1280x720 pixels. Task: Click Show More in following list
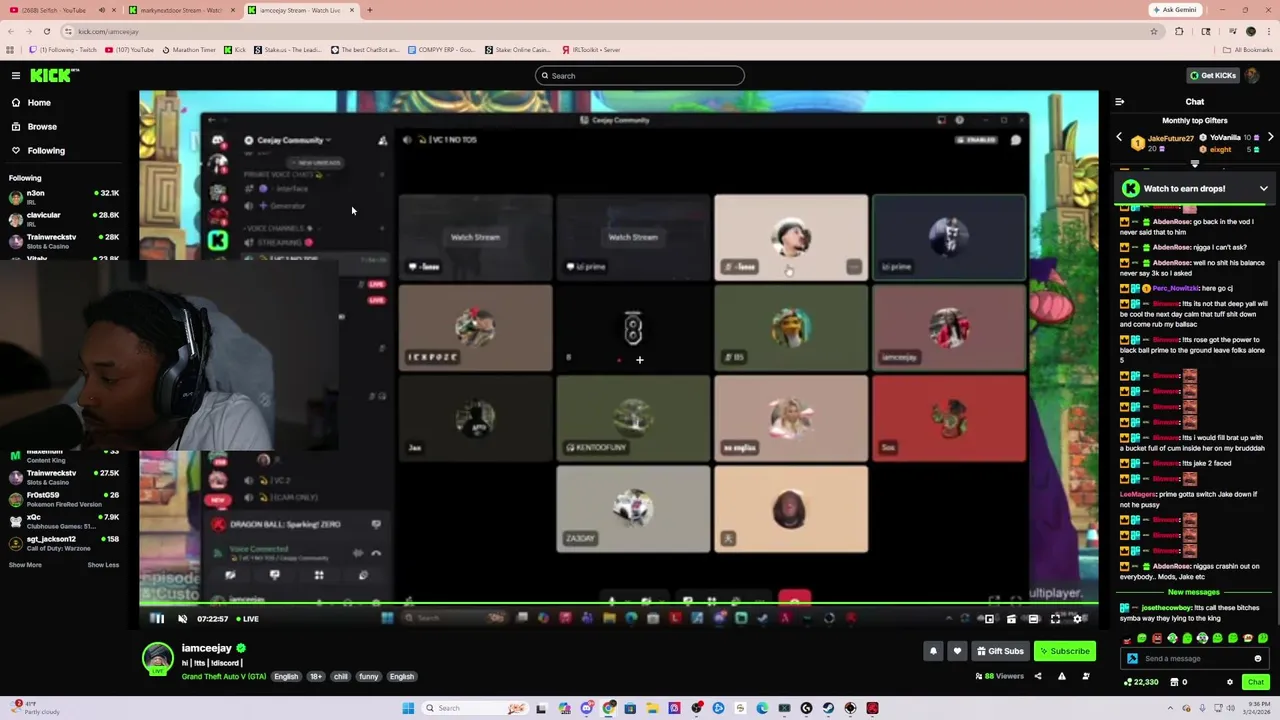pos(25,565)
